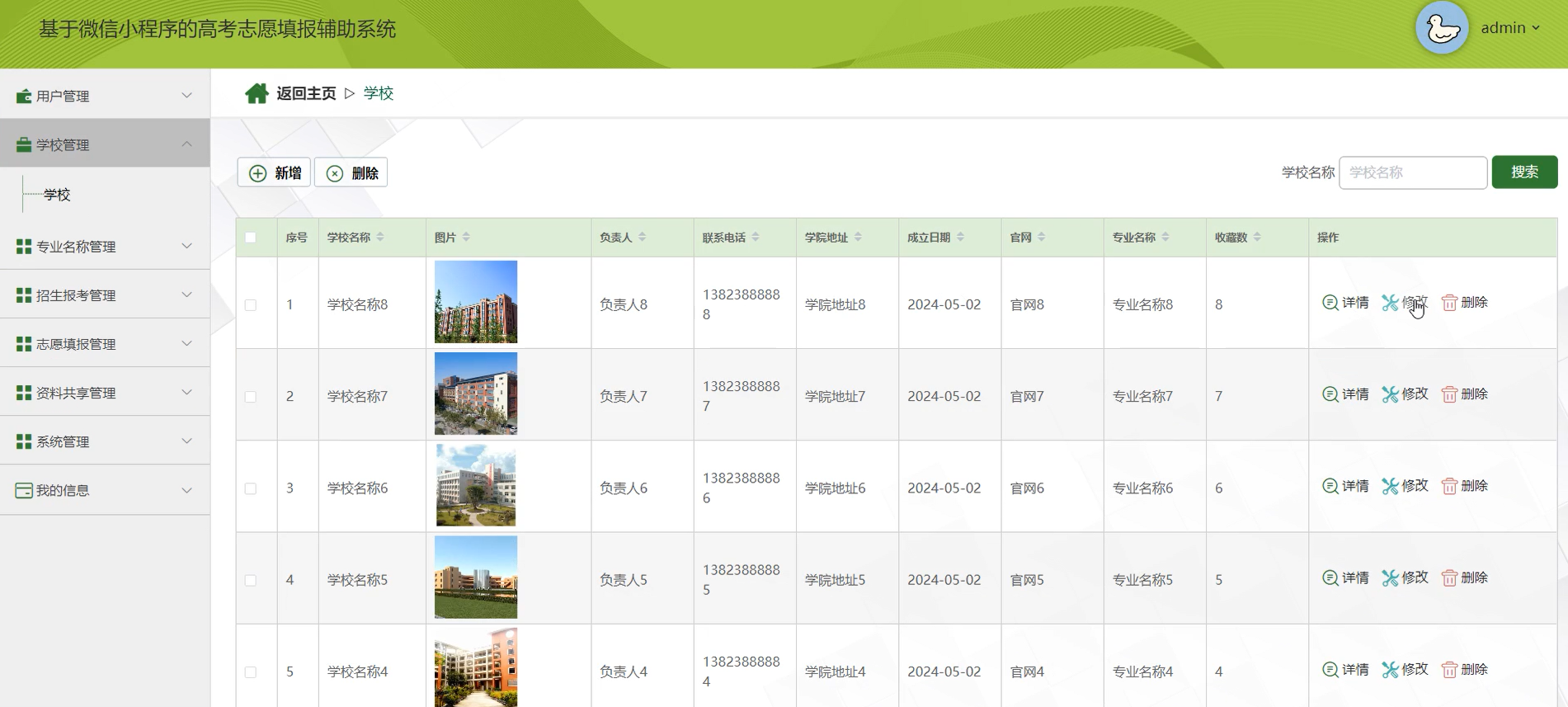Screen dimensions: 1568x707
Task: Sort by 图片 column header
Action: pyautogui.click(x=452, y=238)
